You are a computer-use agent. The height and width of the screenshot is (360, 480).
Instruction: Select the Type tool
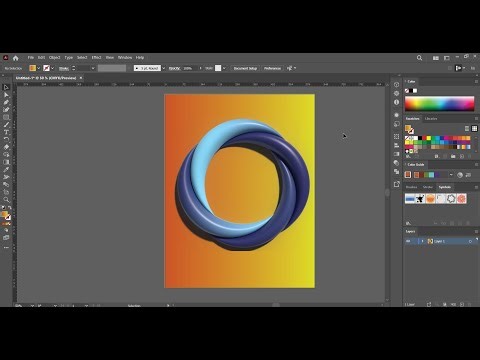pyautogui.click(x=6, y=132)
